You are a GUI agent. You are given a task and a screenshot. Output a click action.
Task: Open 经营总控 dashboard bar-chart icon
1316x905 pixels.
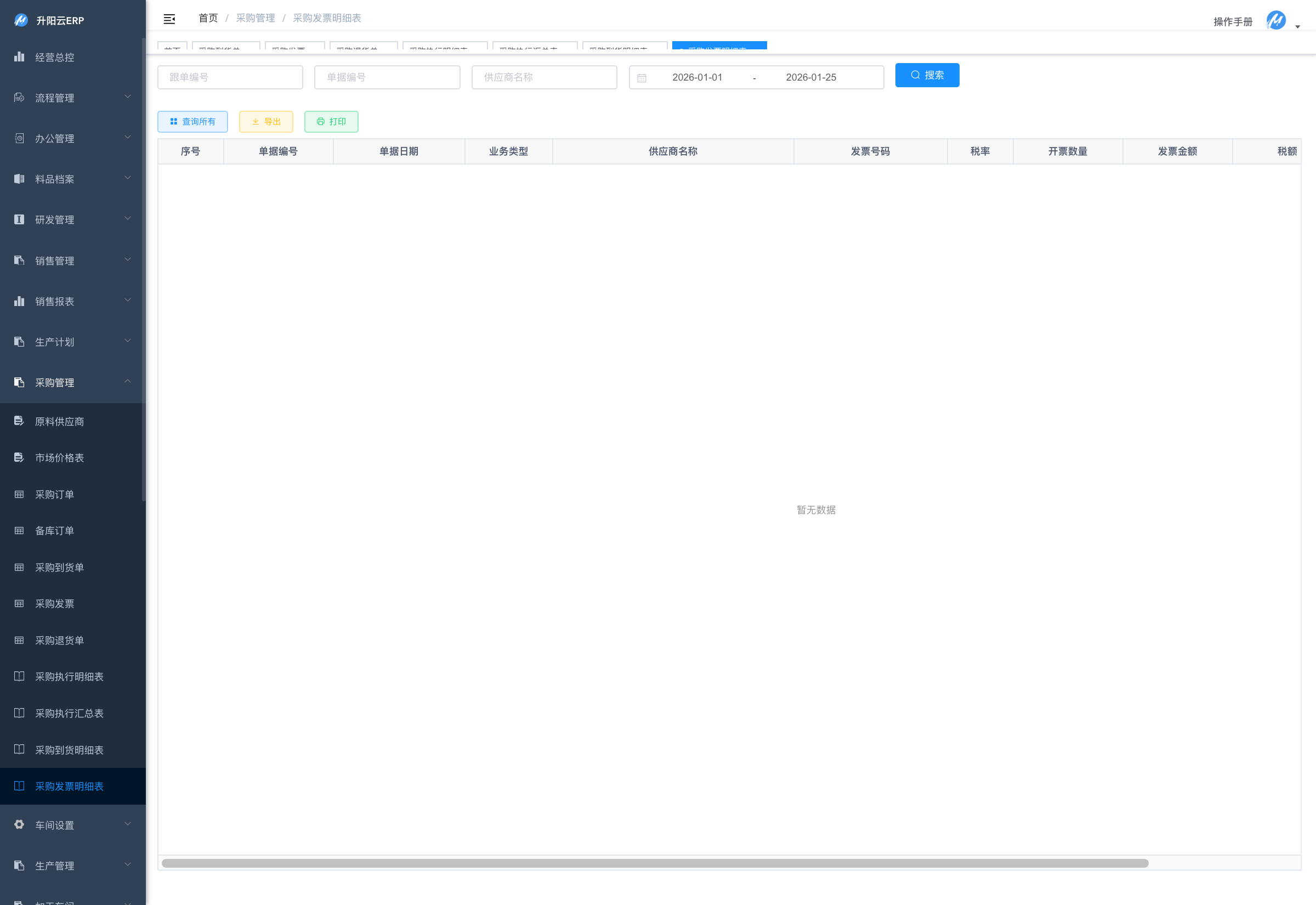click(x=19, y=56)
